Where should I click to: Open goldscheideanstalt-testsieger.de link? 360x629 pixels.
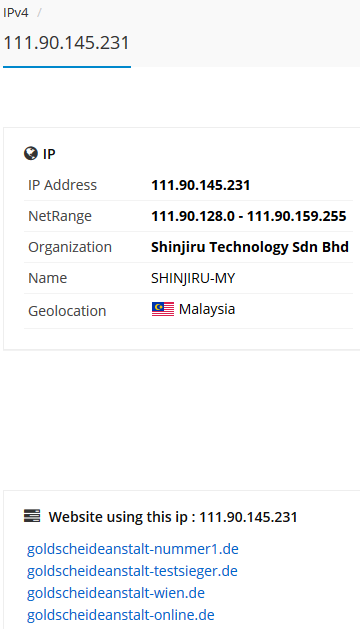coord(132,571)
